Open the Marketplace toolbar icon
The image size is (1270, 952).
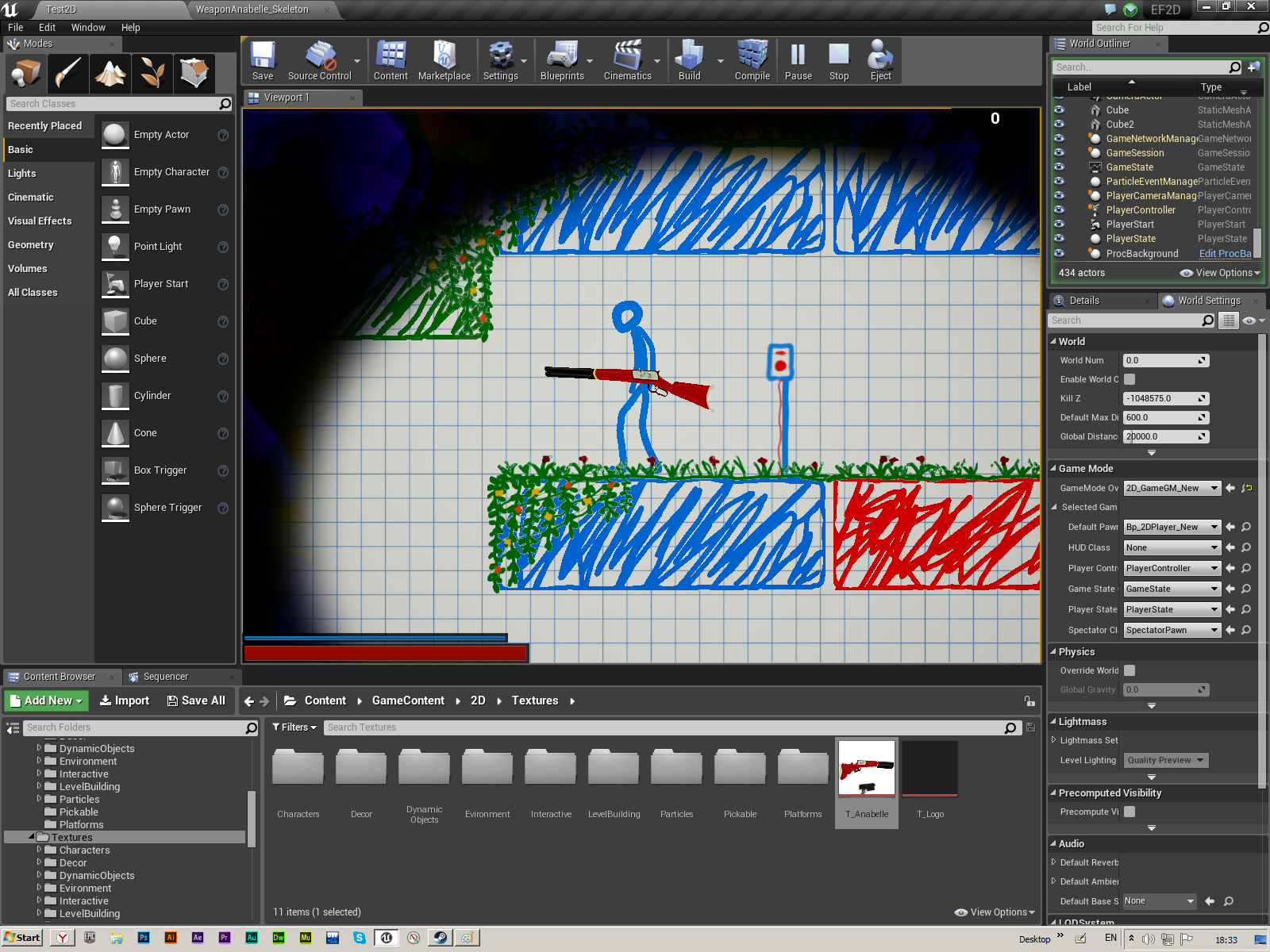(x=444, y=60)
